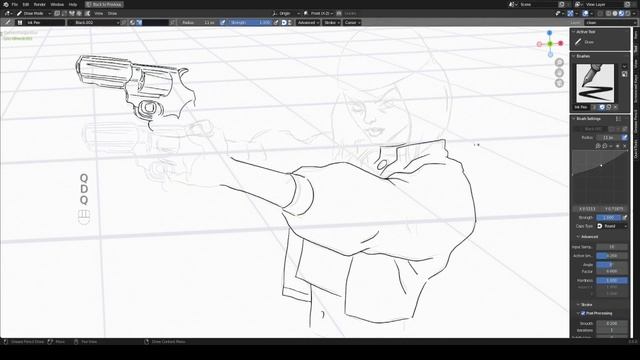Open the Caps Type Round dropdown
This screenshot has height=360, width=640.
point(612,226)
